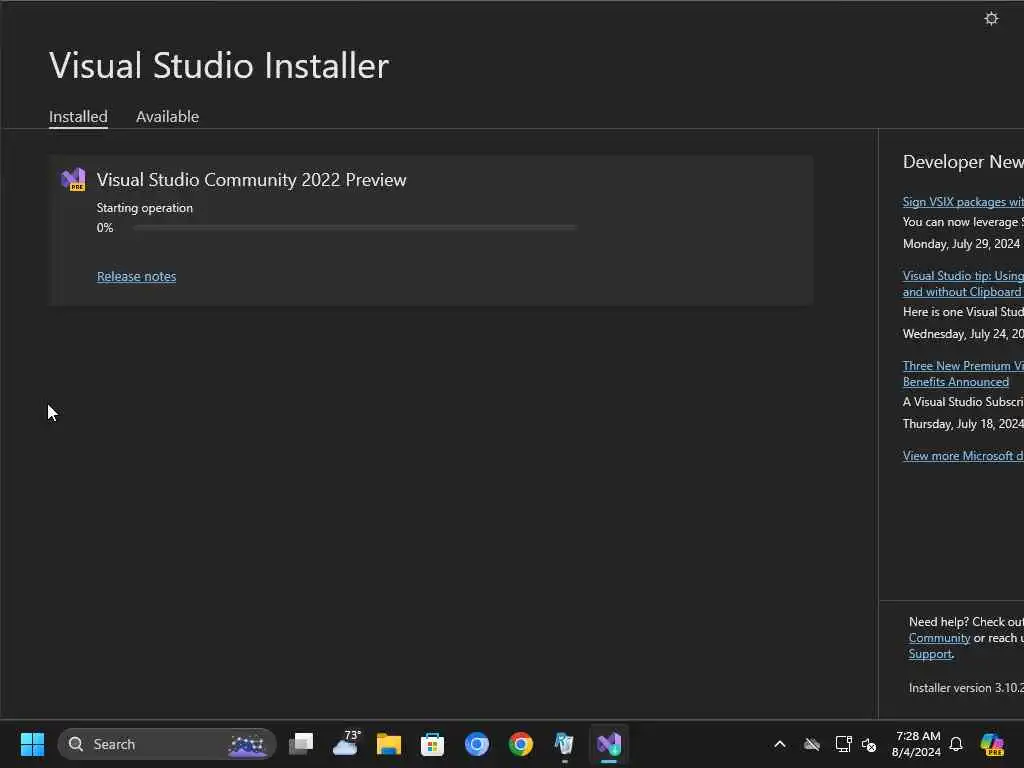Open the Support link
Viewport: 1024px width, 768px height.
pos(930,654)
